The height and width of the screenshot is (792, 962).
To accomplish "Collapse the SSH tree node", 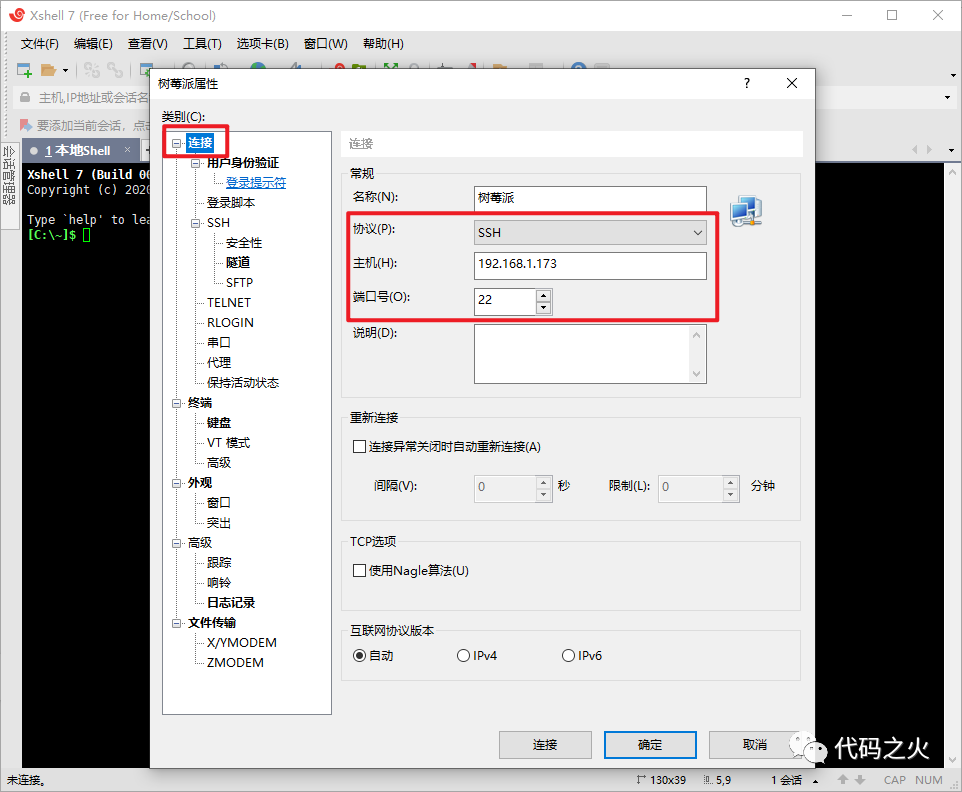I will 196,223.
